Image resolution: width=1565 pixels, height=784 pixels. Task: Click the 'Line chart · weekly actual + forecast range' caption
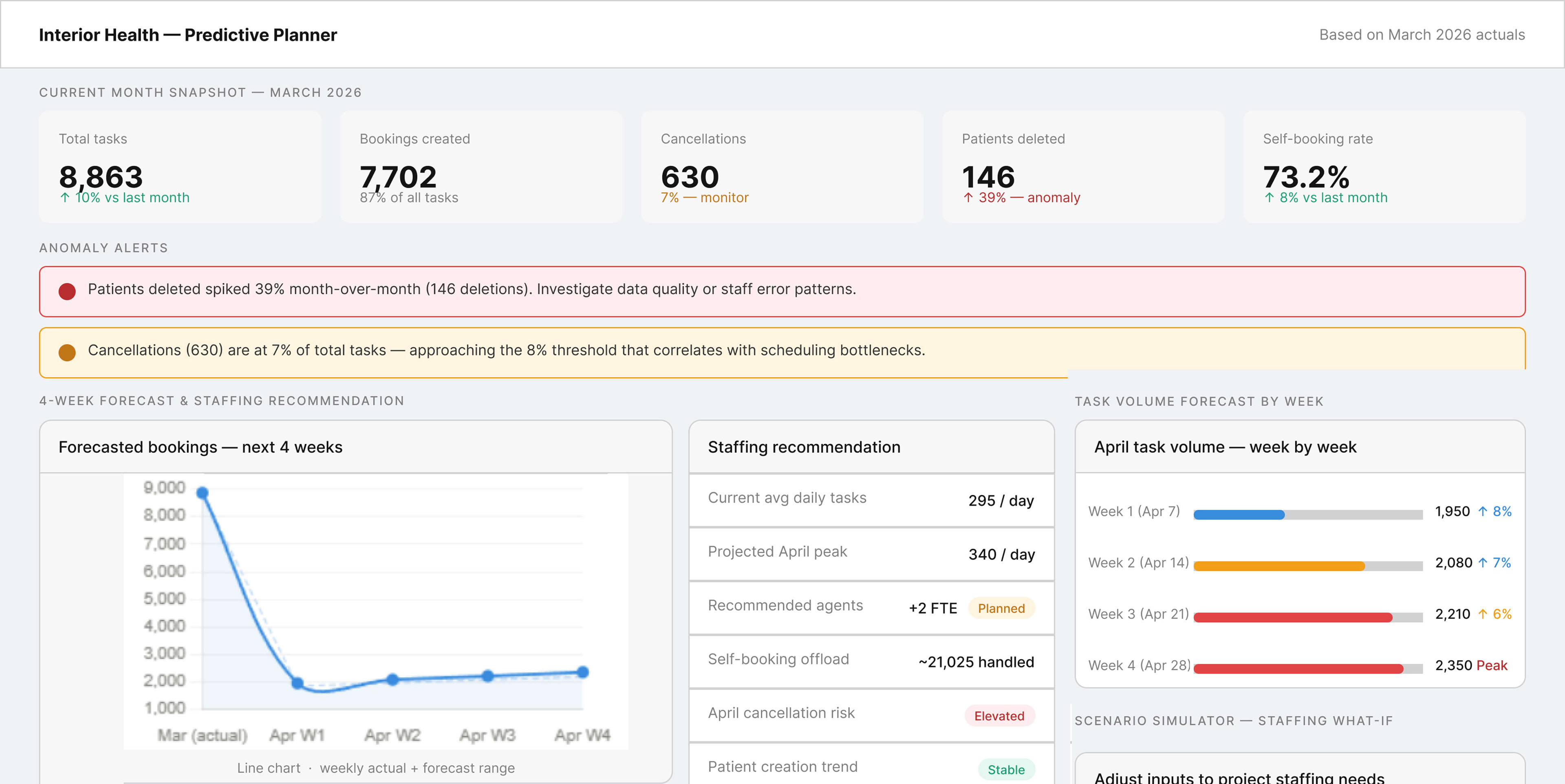click(376, 768)
